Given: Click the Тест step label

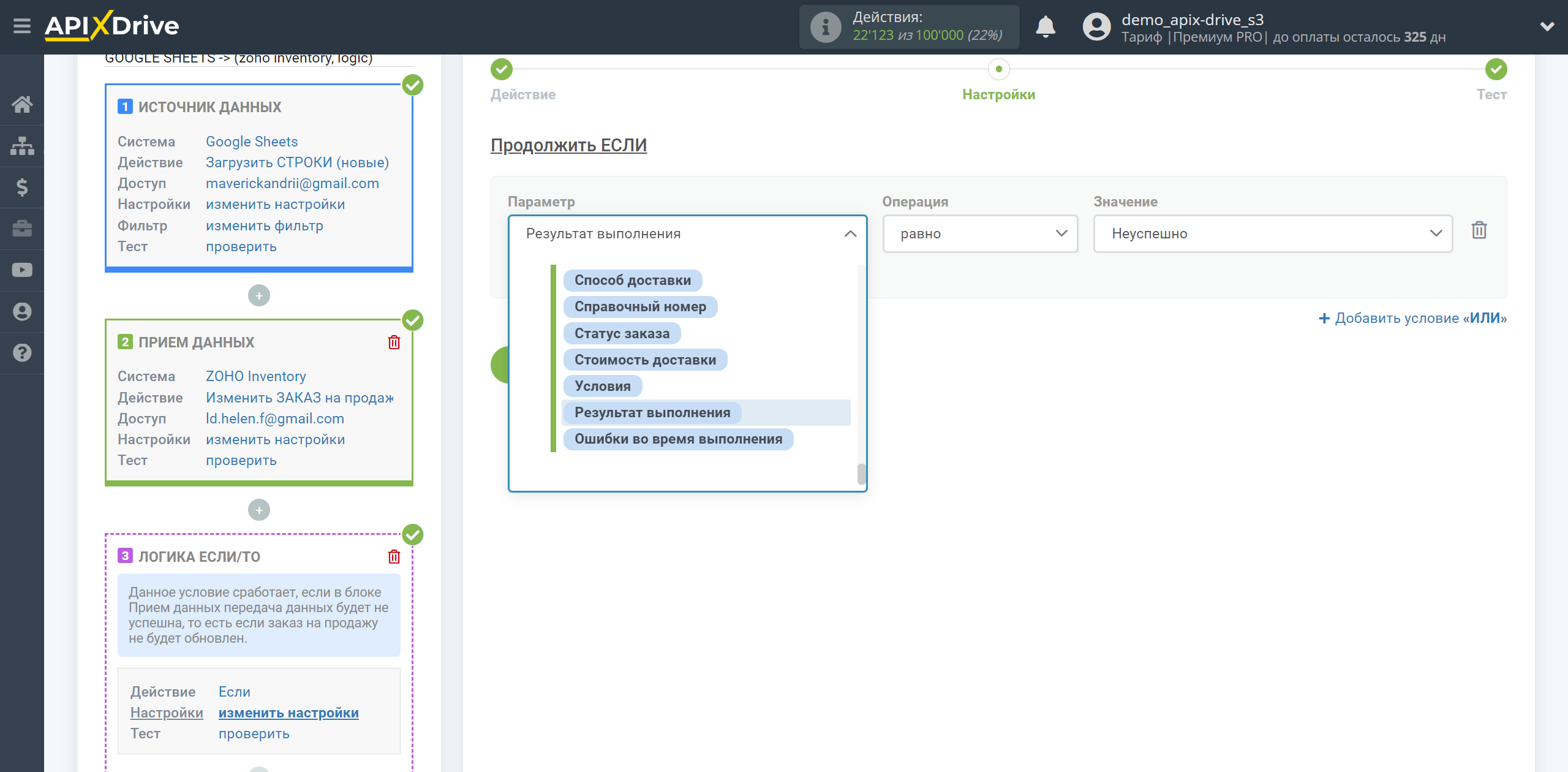Looking at the screenshot, I should [1491, 94].
